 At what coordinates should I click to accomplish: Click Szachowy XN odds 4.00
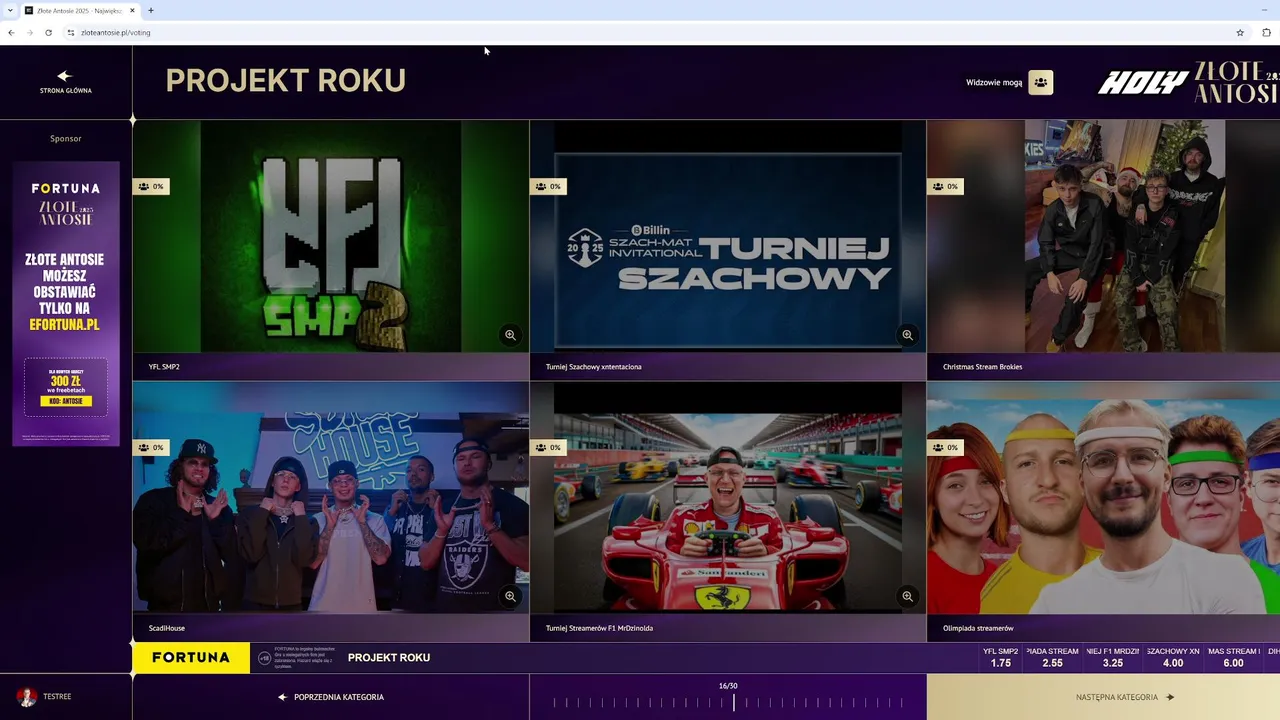pos(1173,657)
